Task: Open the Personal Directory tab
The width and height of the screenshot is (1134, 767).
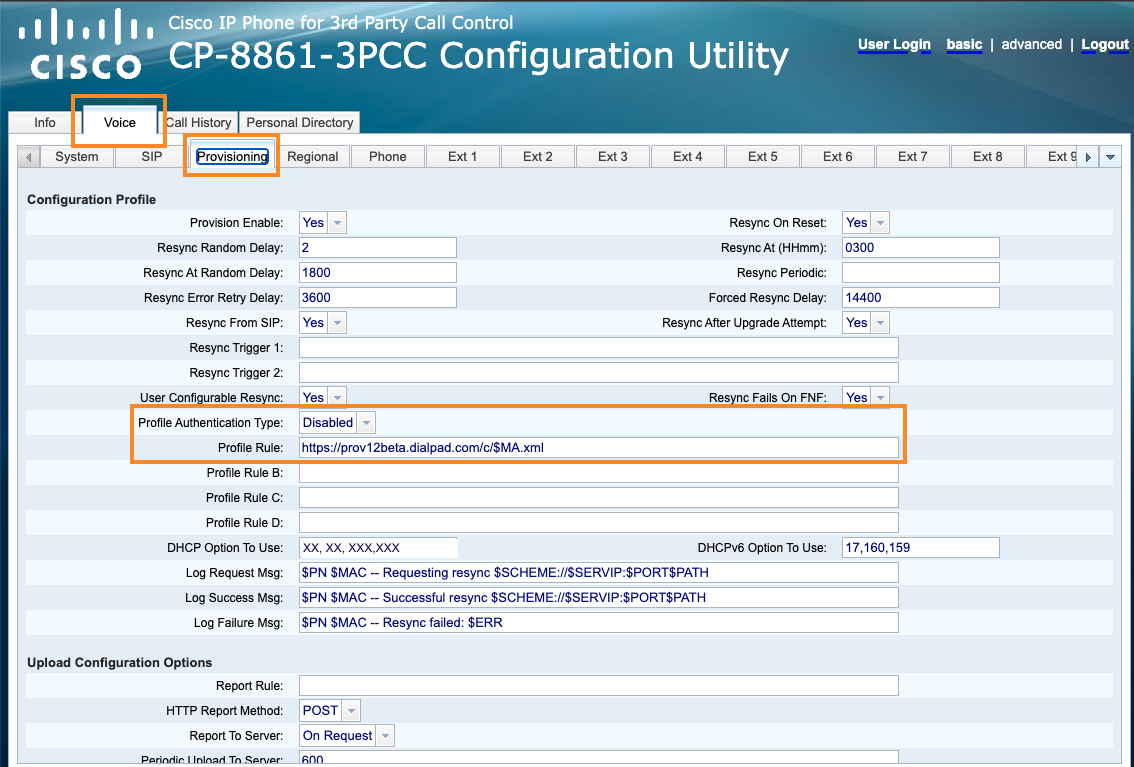Action: [x=299, y=122]
